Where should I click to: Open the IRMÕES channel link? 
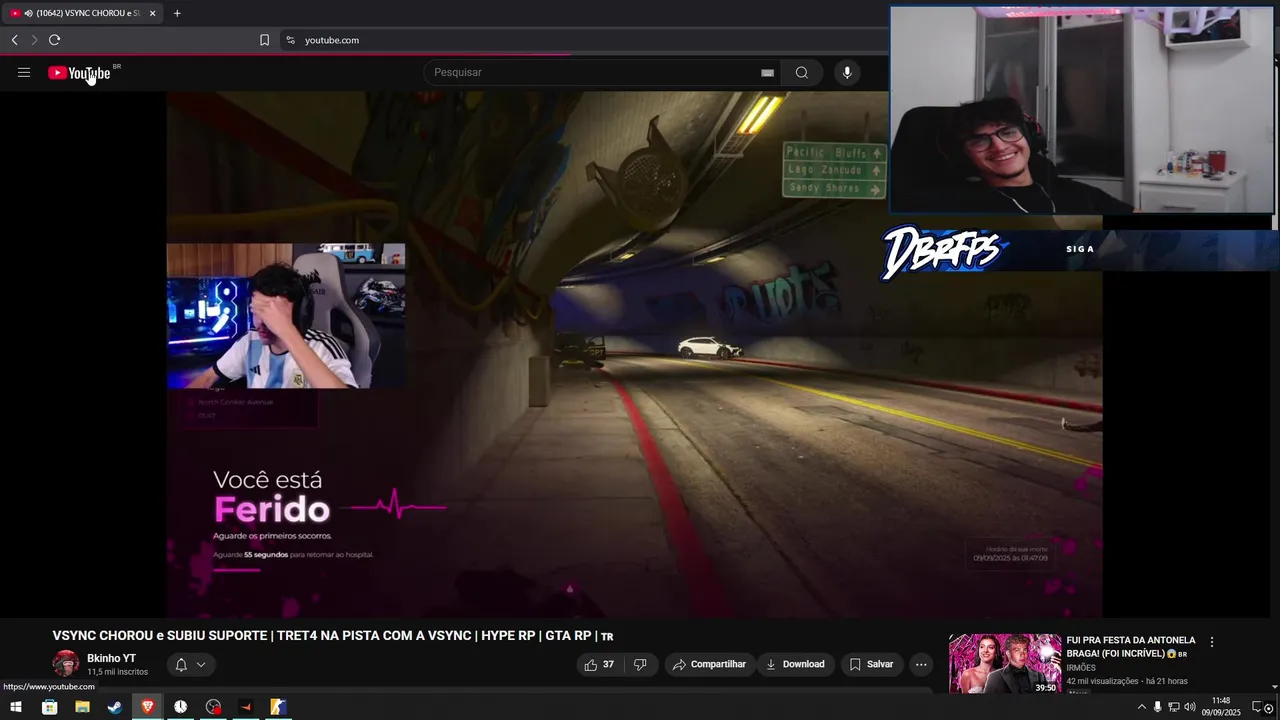(x=1081, y=668)
